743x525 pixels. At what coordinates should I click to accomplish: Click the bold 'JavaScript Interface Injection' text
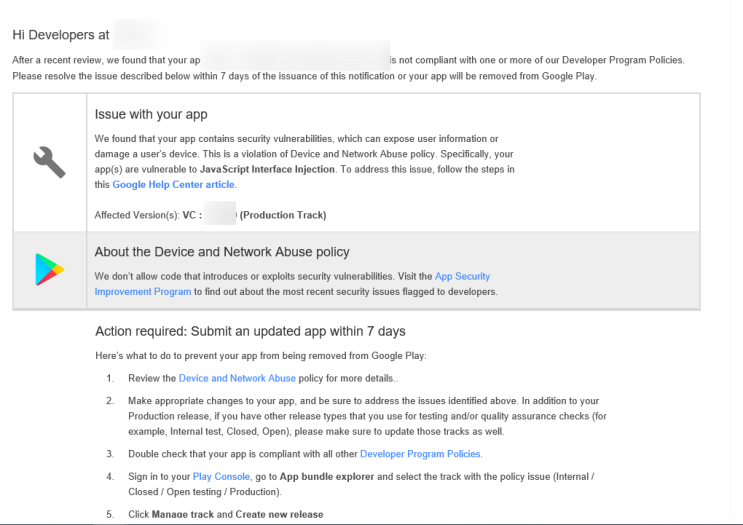267,169
